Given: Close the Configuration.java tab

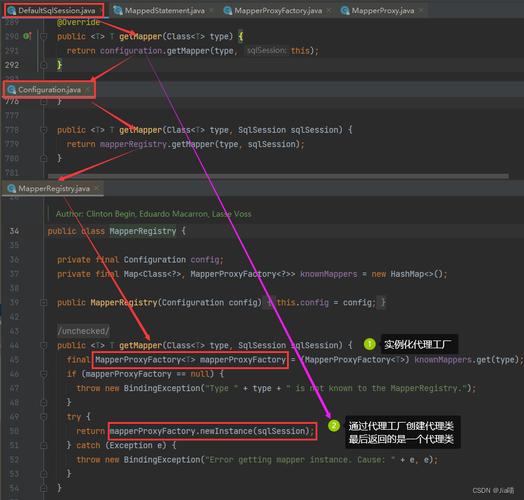Looking at the screenshot, I should point(88,90).
